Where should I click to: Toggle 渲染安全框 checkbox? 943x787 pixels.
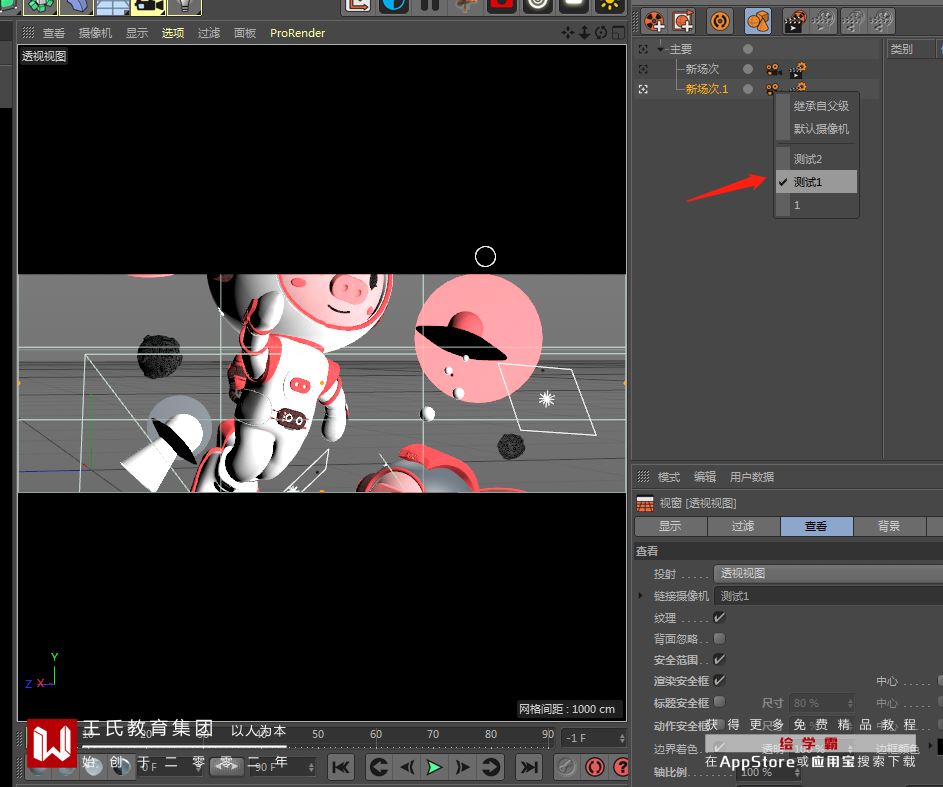click(719, 681)
